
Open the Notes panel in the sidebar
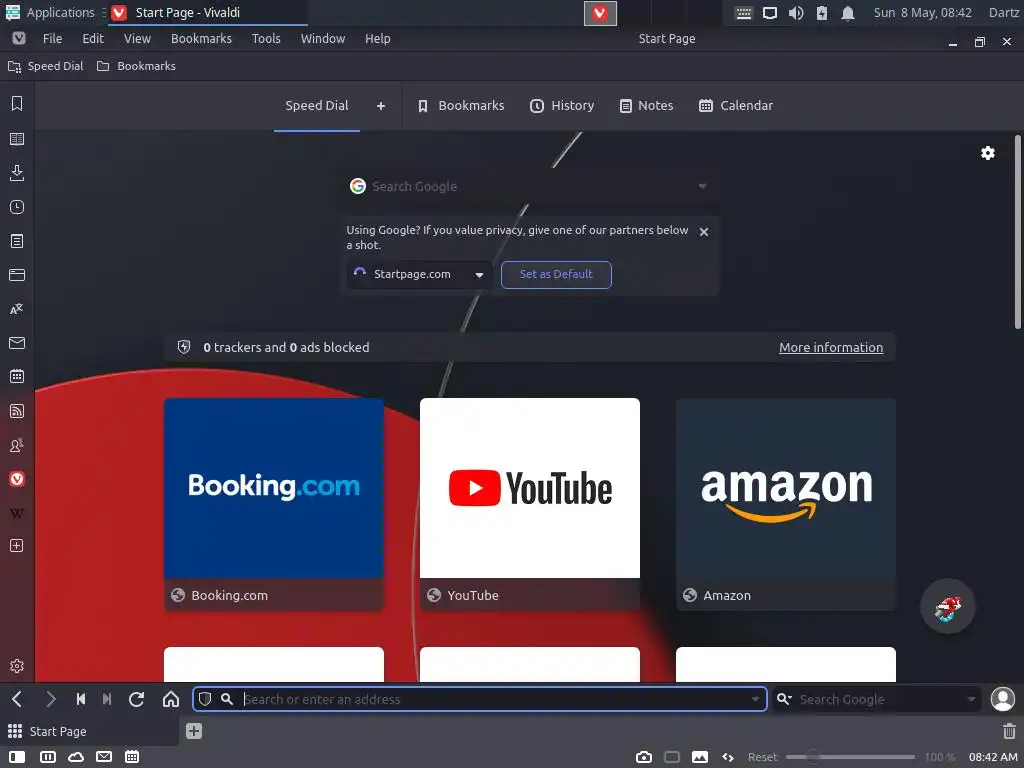[17, 241]
